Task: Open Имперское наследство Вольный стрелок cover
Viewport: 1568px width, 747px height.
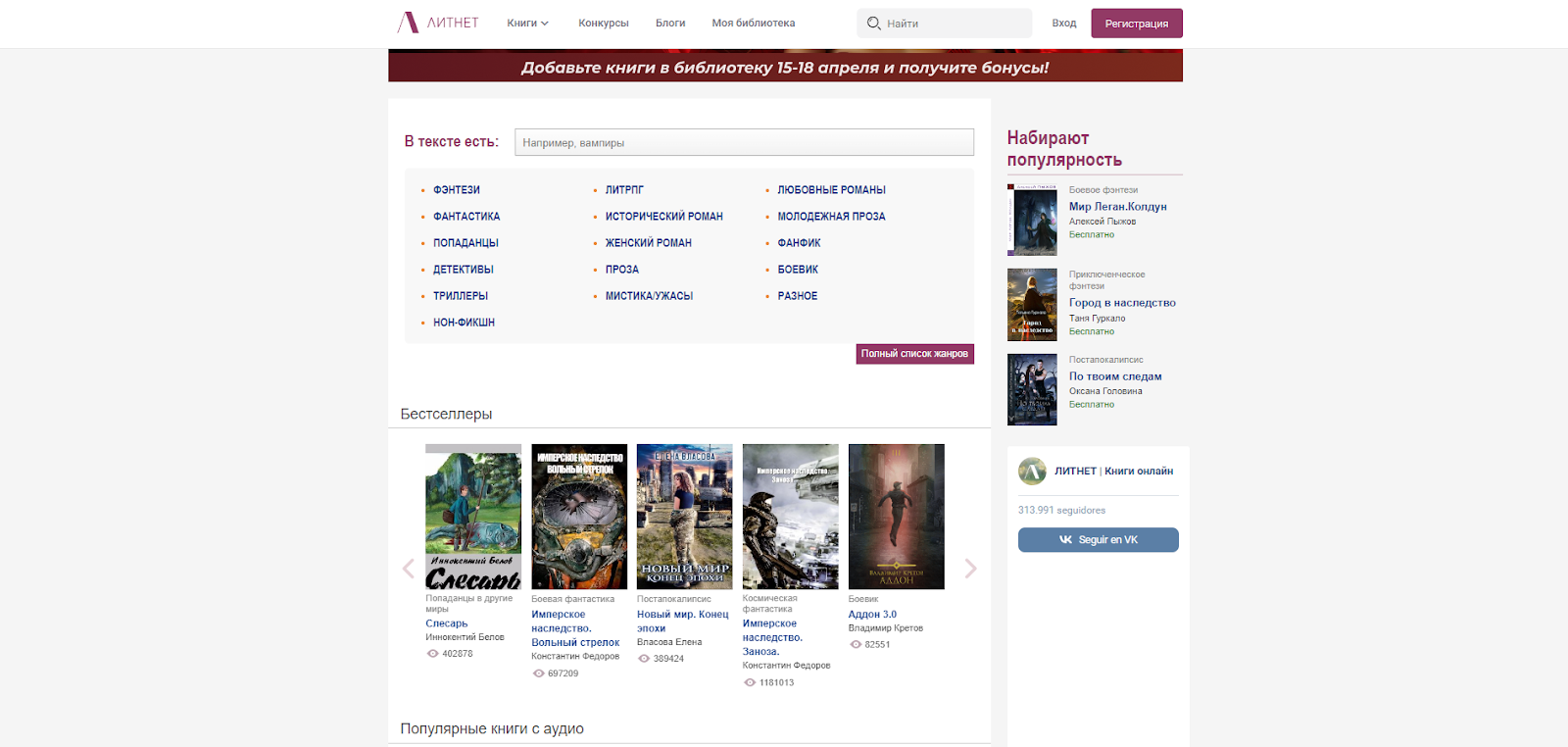Action: (579, 517)
